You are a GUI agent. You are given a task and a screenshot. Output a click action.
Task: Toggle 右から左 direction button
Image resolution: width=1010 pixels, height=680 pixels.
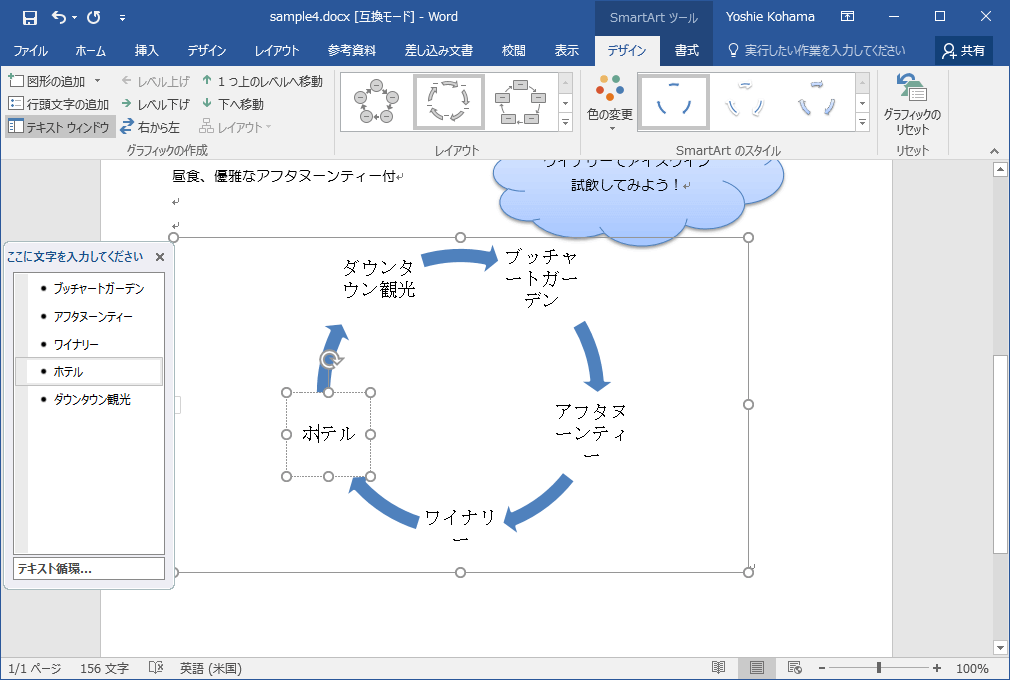point(150,127)
